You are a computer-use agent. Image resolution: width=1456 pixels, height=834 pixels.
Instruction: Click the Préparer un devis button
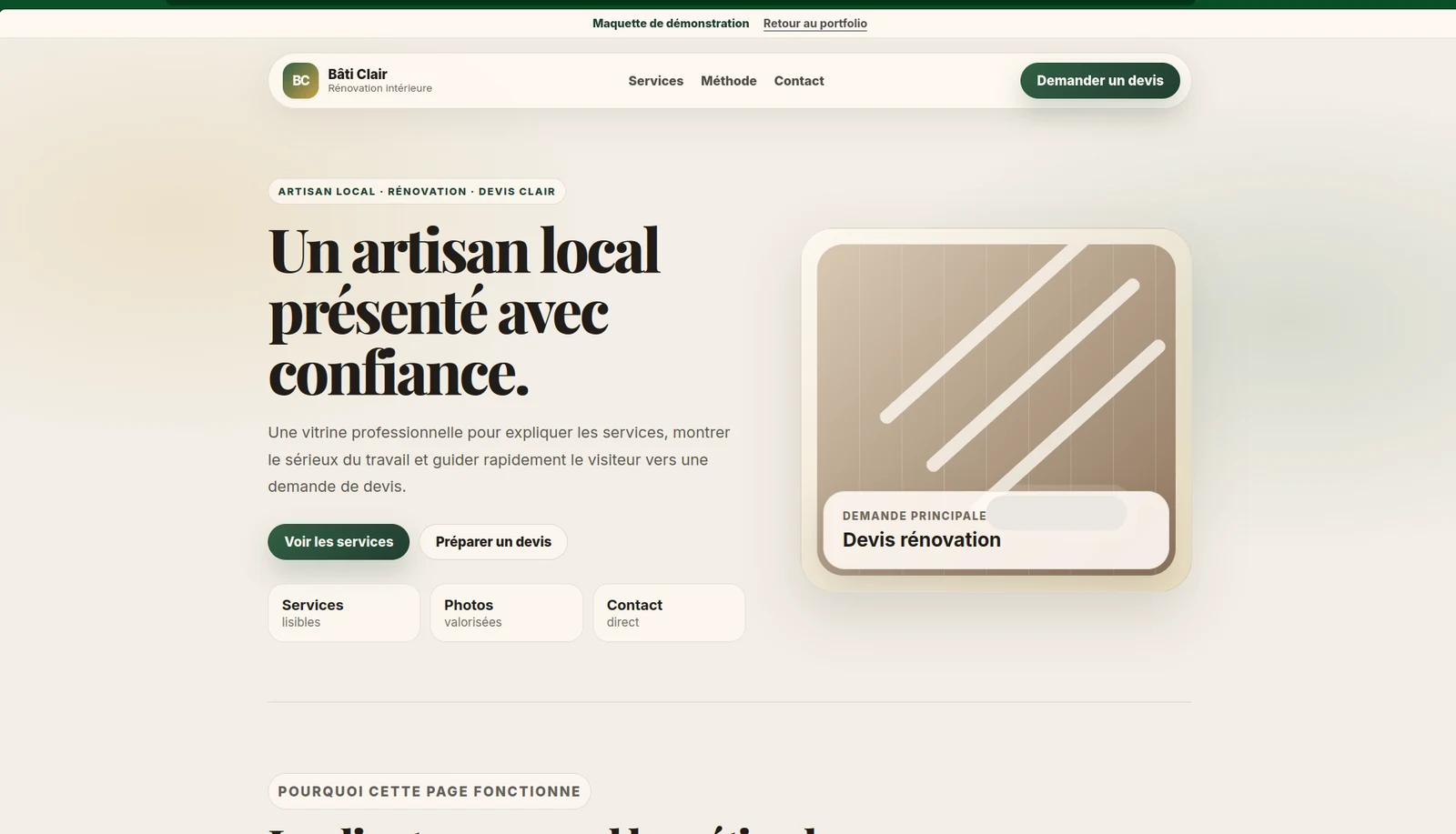pos(493,542)
